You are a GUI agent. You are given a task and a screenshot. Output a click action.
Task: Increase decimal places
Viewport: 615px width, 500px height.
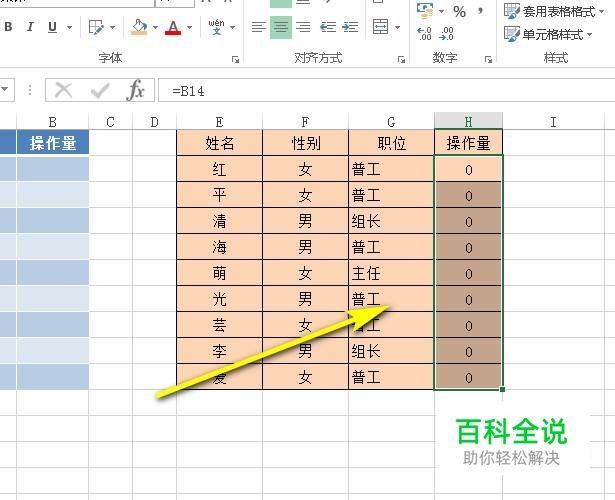click(x=424, y=34)
